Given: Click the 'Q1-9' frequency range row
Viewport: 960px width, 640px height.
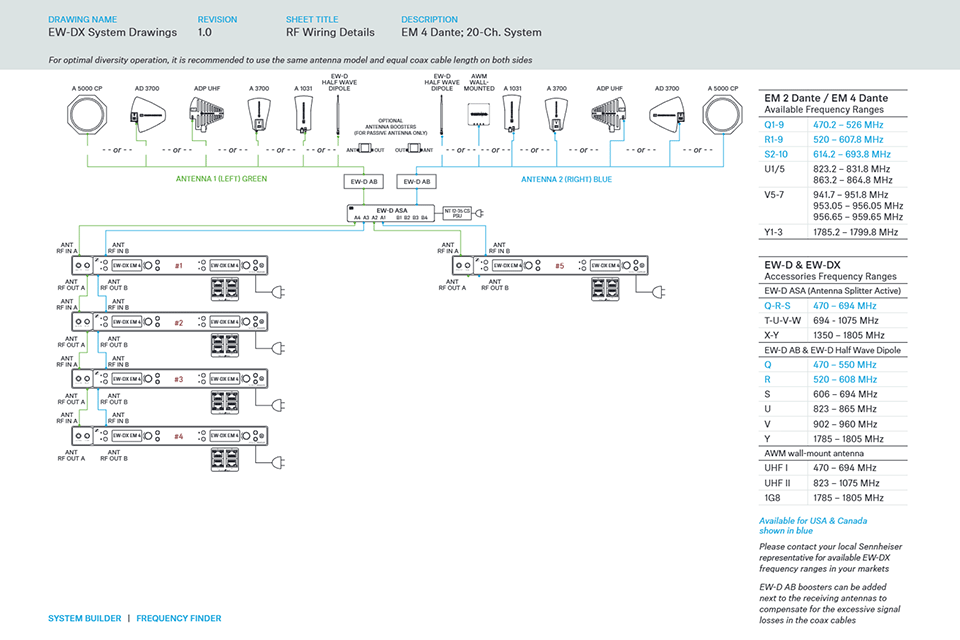Looking at the screenshot, I should coord(833,125).
